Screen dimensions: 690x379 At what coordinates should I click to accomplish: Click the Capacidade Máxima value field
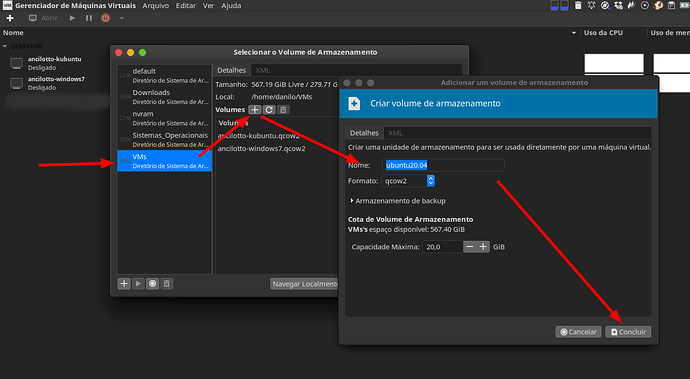point(442,247)
